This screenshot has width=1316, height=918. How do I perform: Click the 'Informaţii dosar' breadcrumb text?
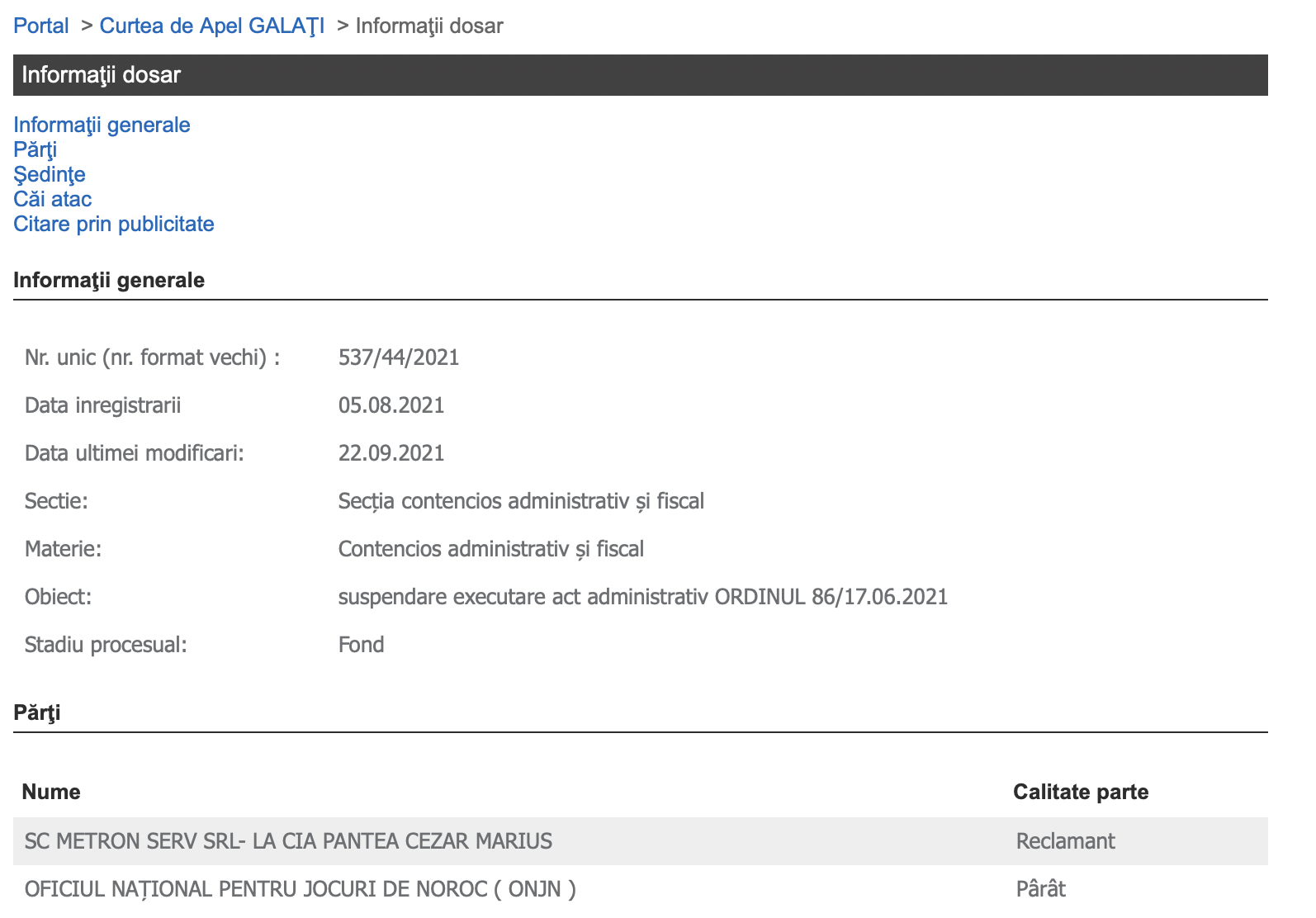[x=429, y=26]
